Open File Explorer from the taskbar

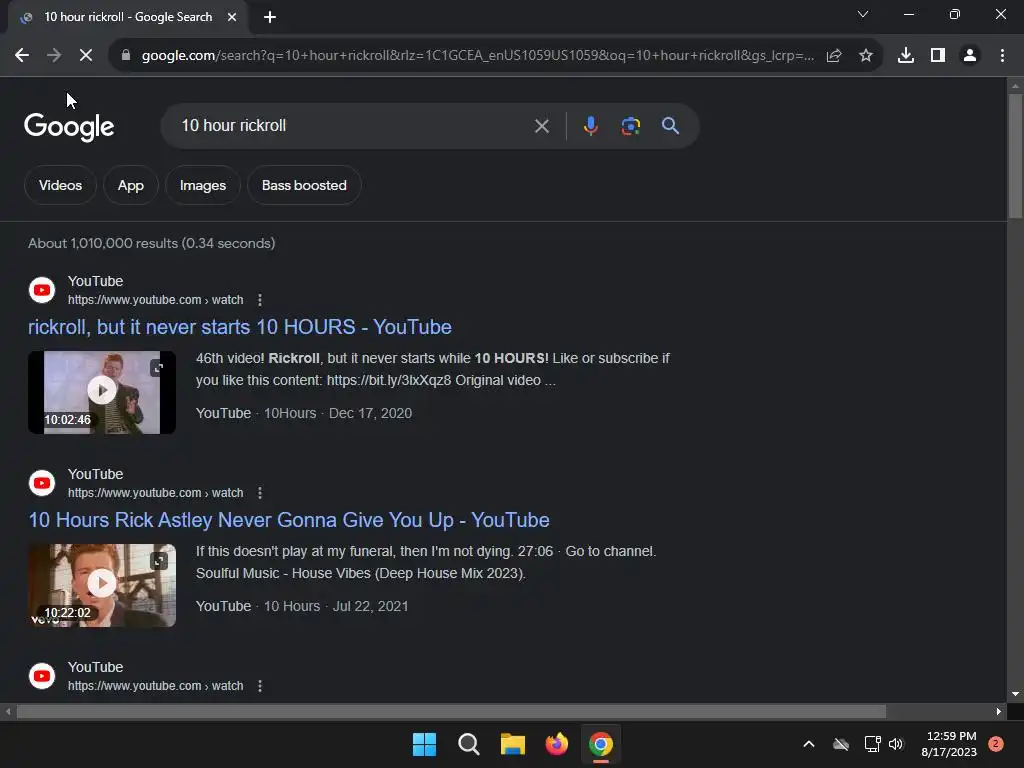point(513,744)
